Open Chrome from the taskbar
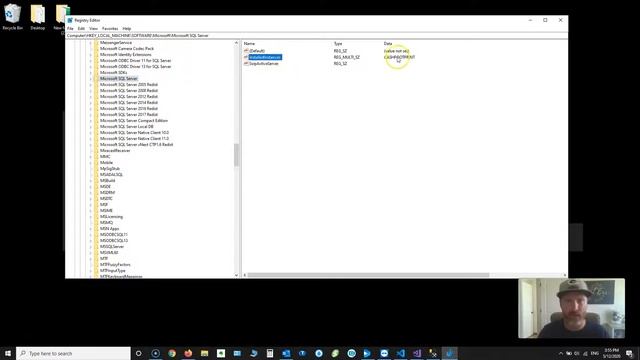The width and height of the screenshot is (640, 360). 172,353
